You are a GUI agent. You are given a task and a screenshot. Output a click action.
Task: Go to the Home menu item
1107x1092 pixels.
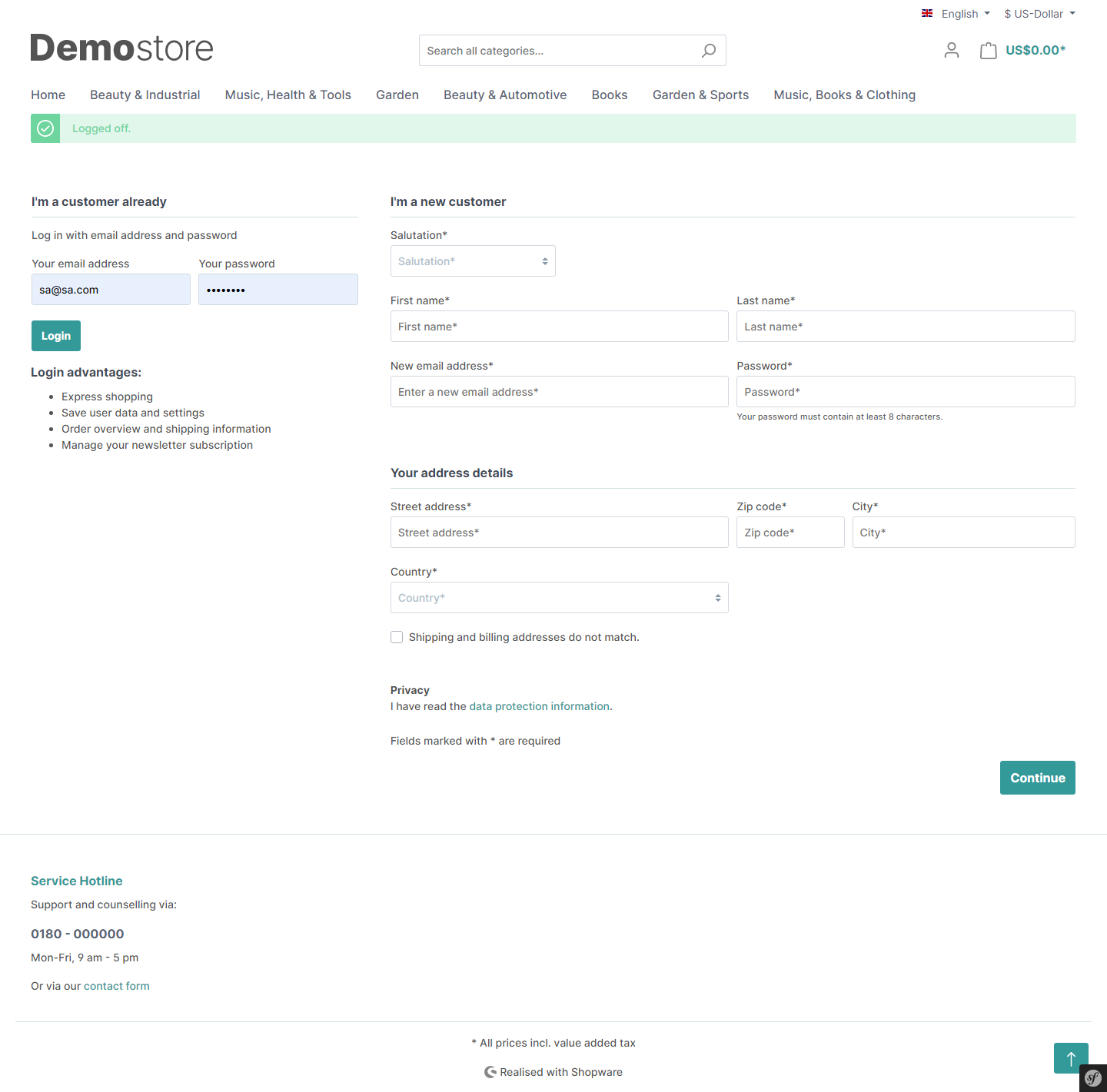click(48, 95)
